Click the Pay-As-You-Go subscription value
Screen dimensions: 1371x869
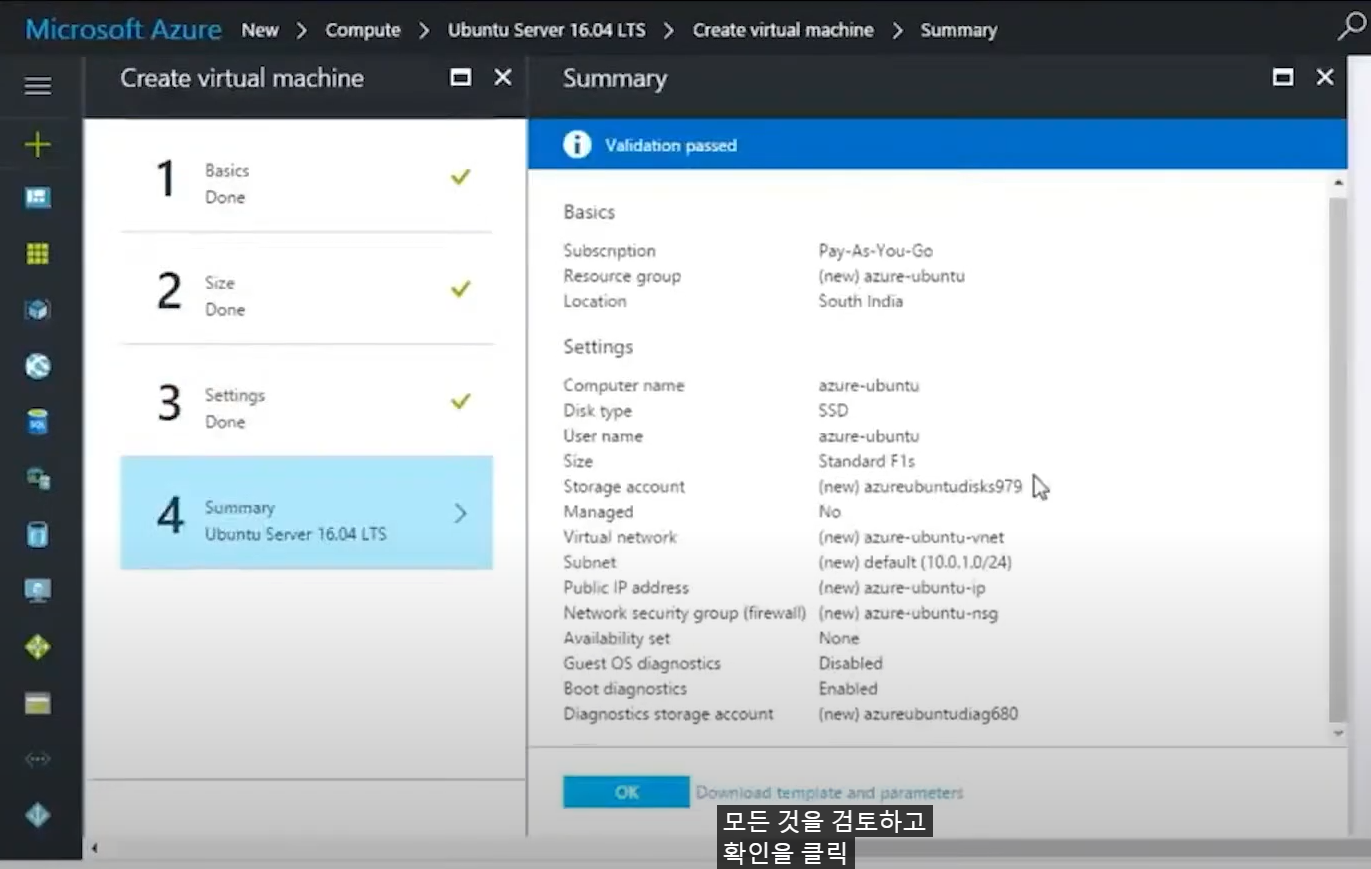pyautogui.click(x=875, y=251)
